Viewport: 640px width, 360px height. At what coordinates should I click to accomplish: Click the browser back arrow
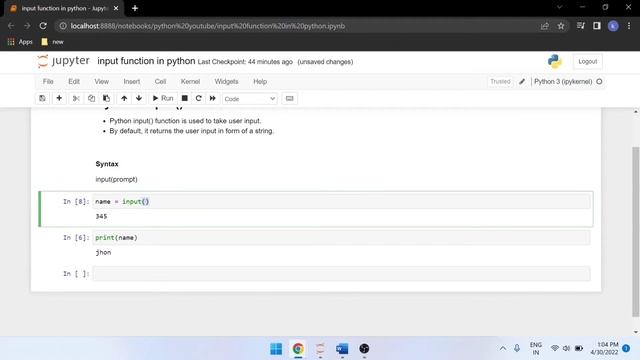[11, 26]
